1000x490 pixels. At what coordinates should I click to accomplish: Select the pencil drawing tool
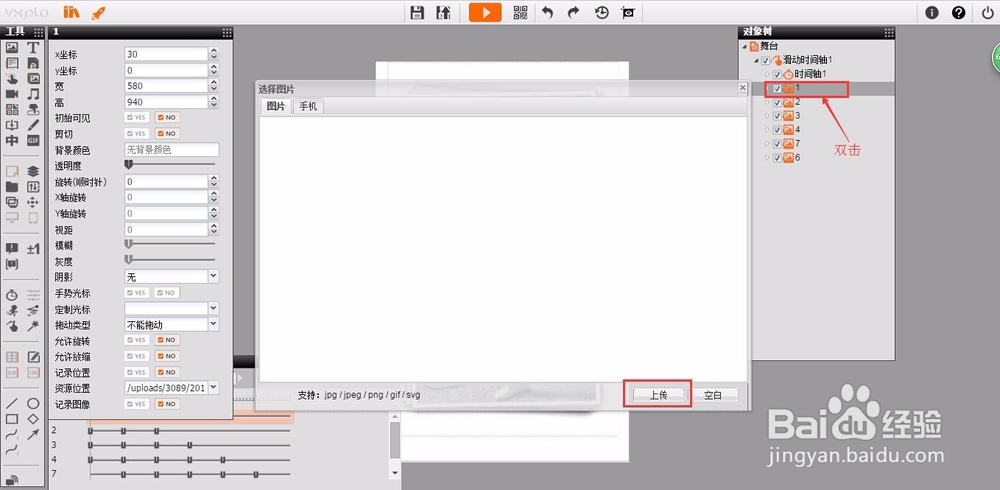pos(33,125)
